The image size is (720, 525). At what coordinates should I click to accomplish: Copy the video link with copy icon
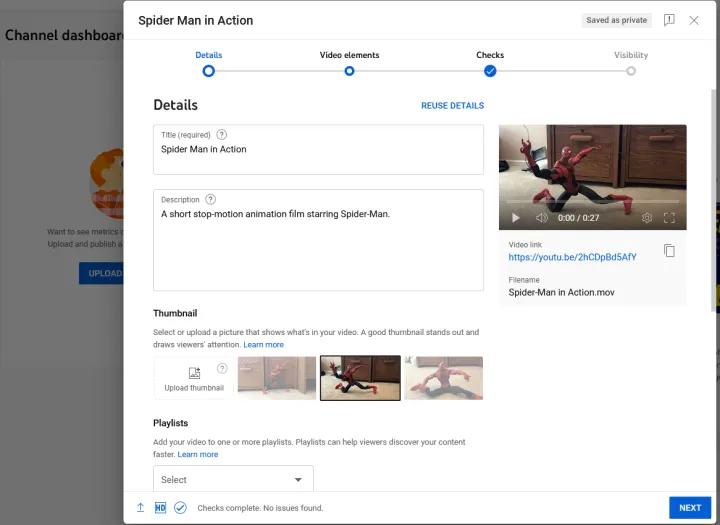(x=669, y=251)
